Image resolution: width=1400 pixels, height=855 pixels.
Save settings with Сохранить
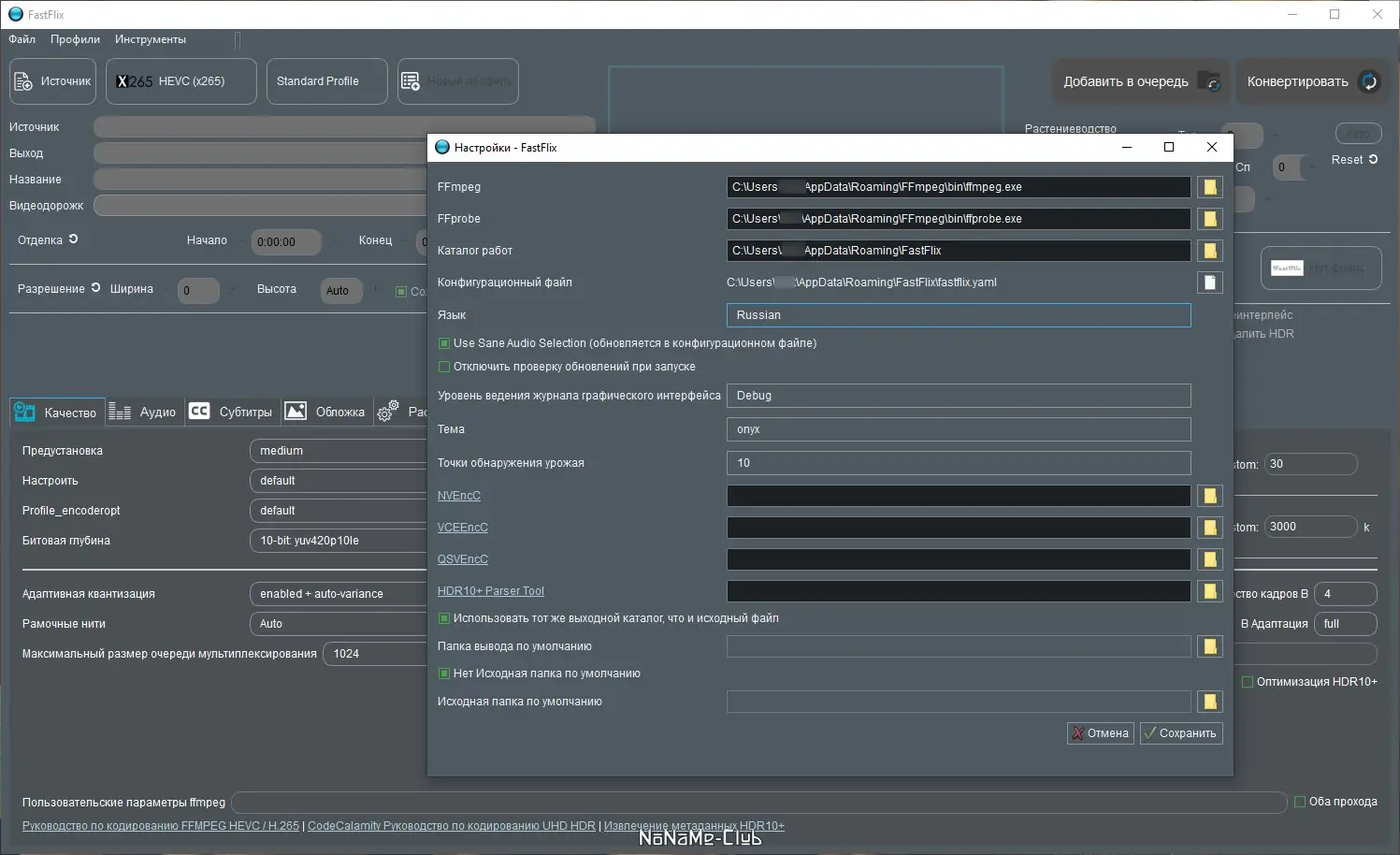pos(1181,733)
